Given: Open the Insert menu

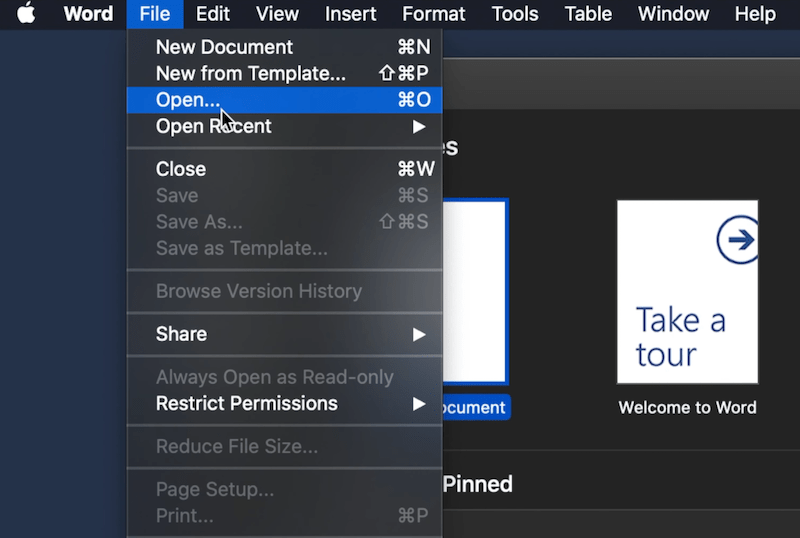Looking at the screenshot, I should 350,14.
